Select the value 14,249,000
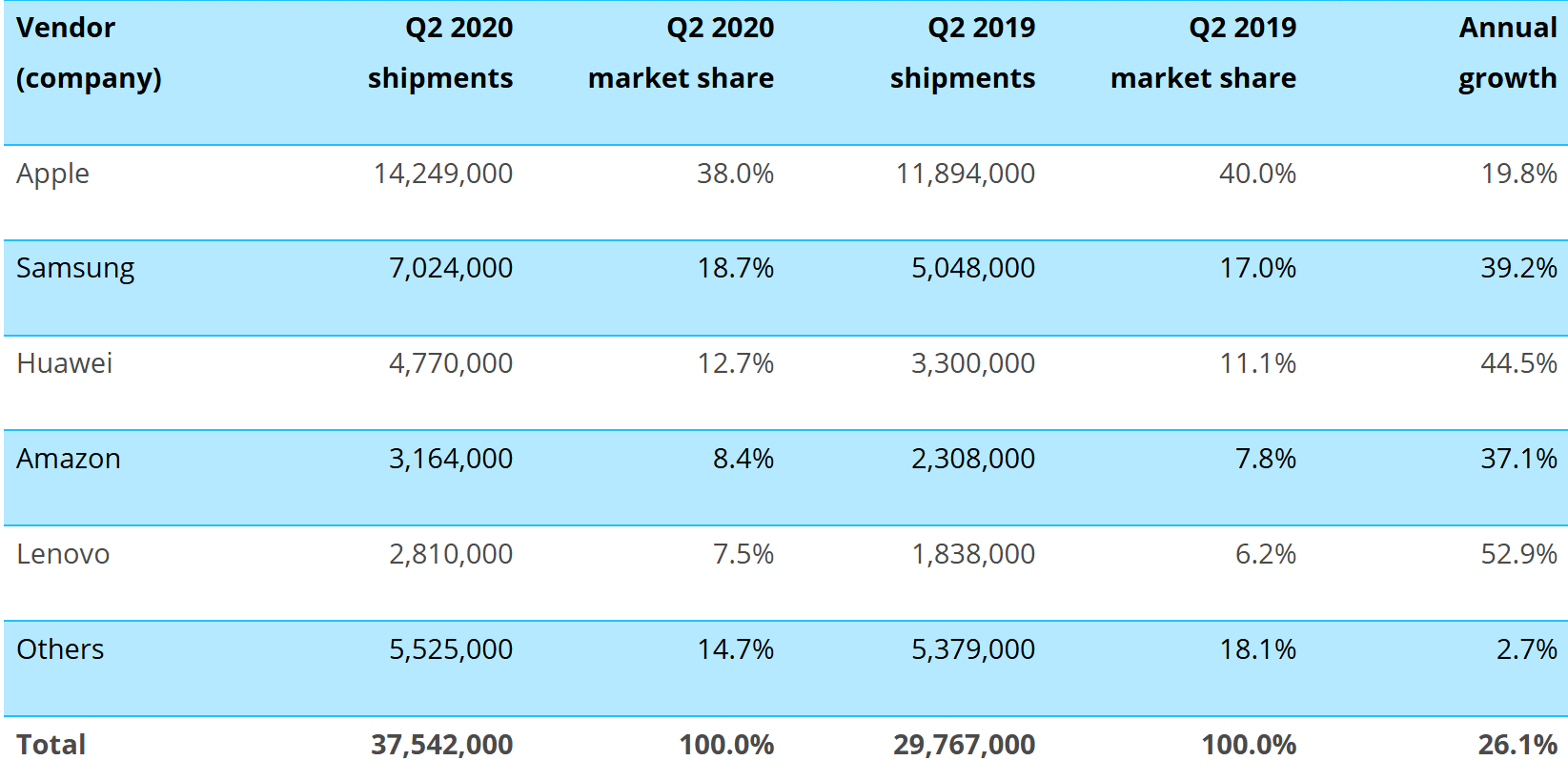Image resolution: width=1568 pixels, height=781 pixels. point(443,174)
